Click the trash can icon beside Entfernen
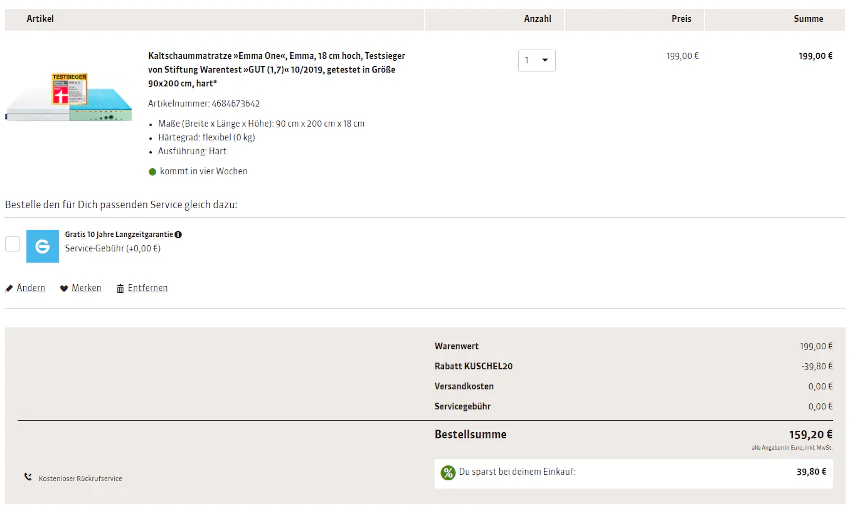Viewport: 850px width, 508px height. pyautogui.click(x=120, y=288)
